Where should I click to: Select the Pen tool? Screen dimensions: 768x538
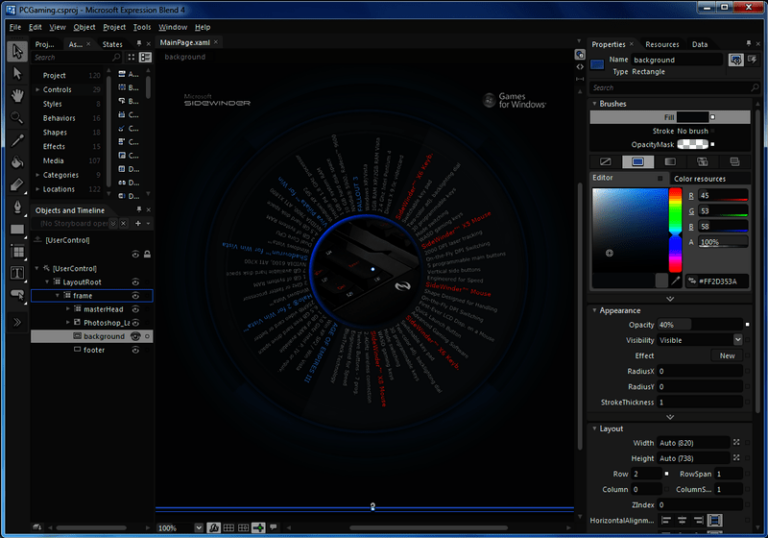(17, 207)
